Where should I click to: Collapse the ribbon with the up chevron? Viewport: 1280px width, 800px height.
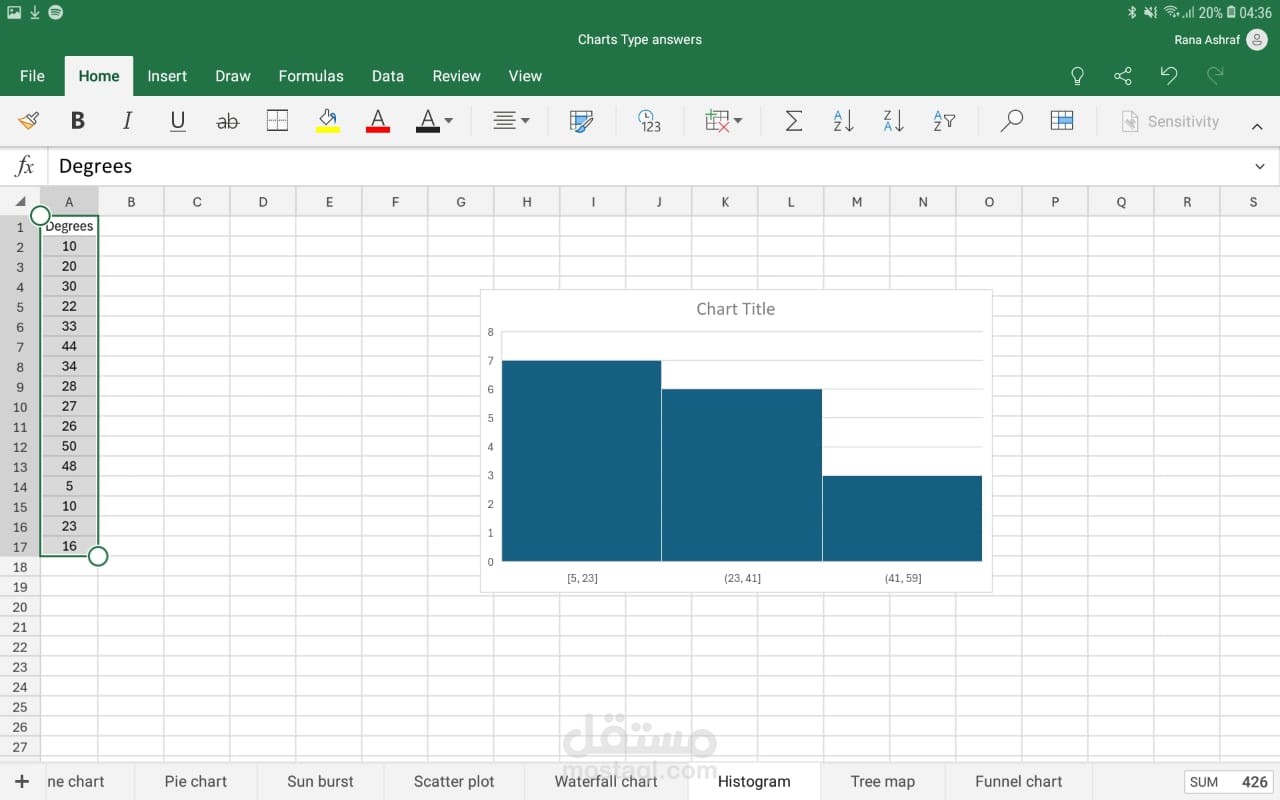tap(1257, 126)
